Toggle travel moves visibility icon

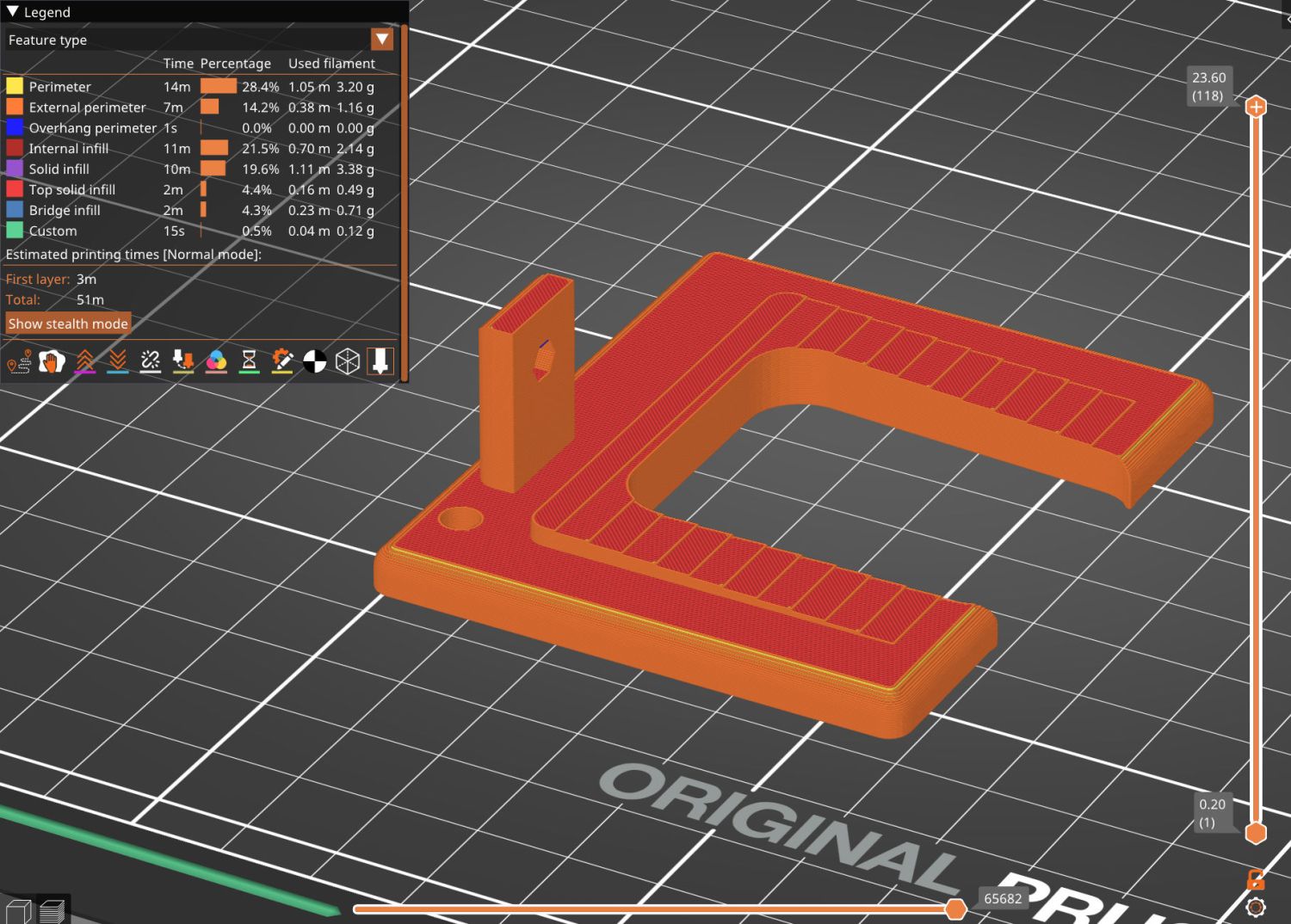click(x=19, y=361)
